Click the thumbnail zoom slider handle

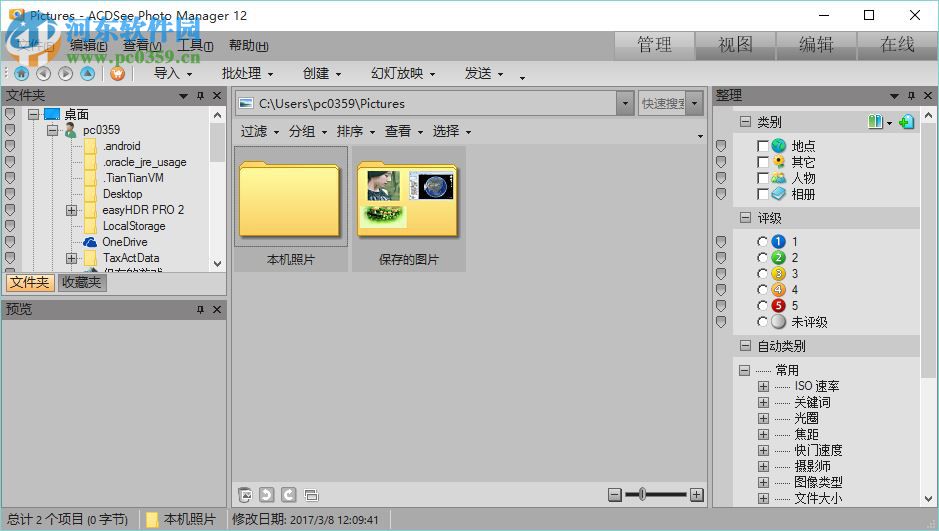coord(642,494)
